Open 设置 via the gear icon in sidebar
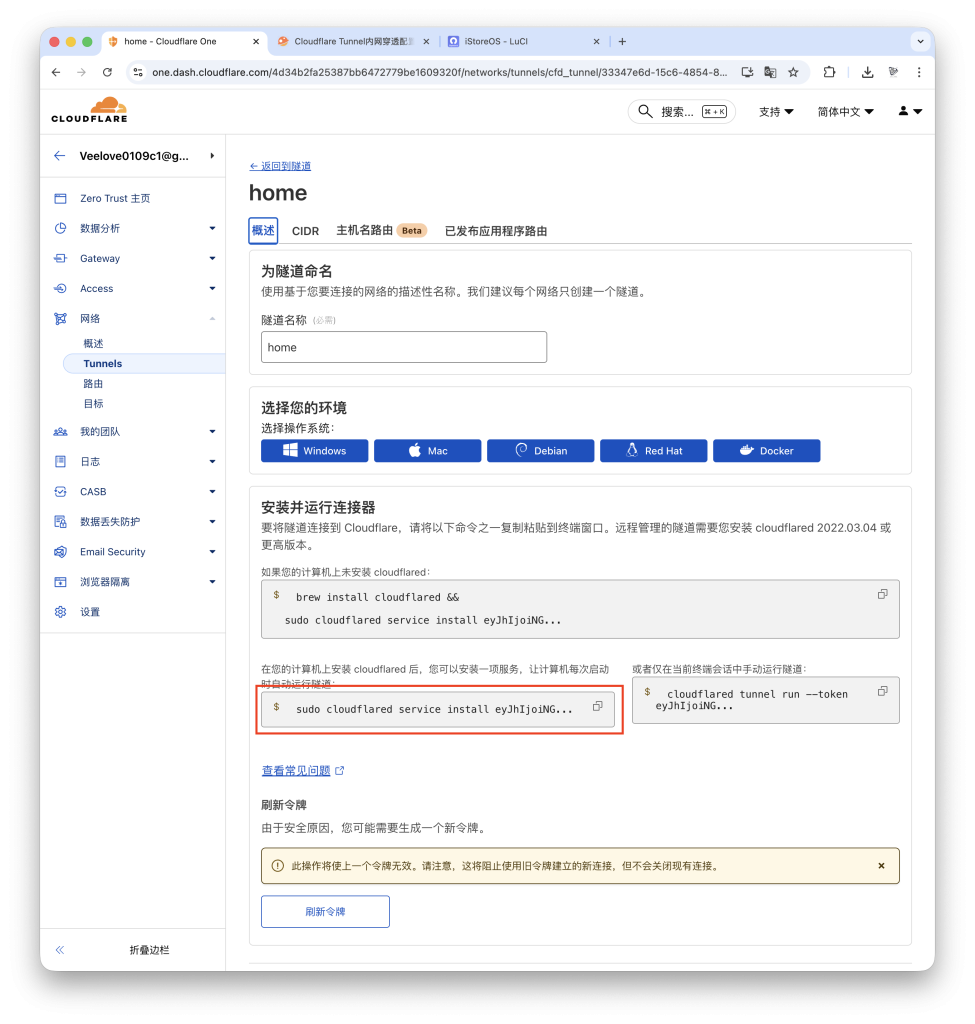 pos(60,611)
